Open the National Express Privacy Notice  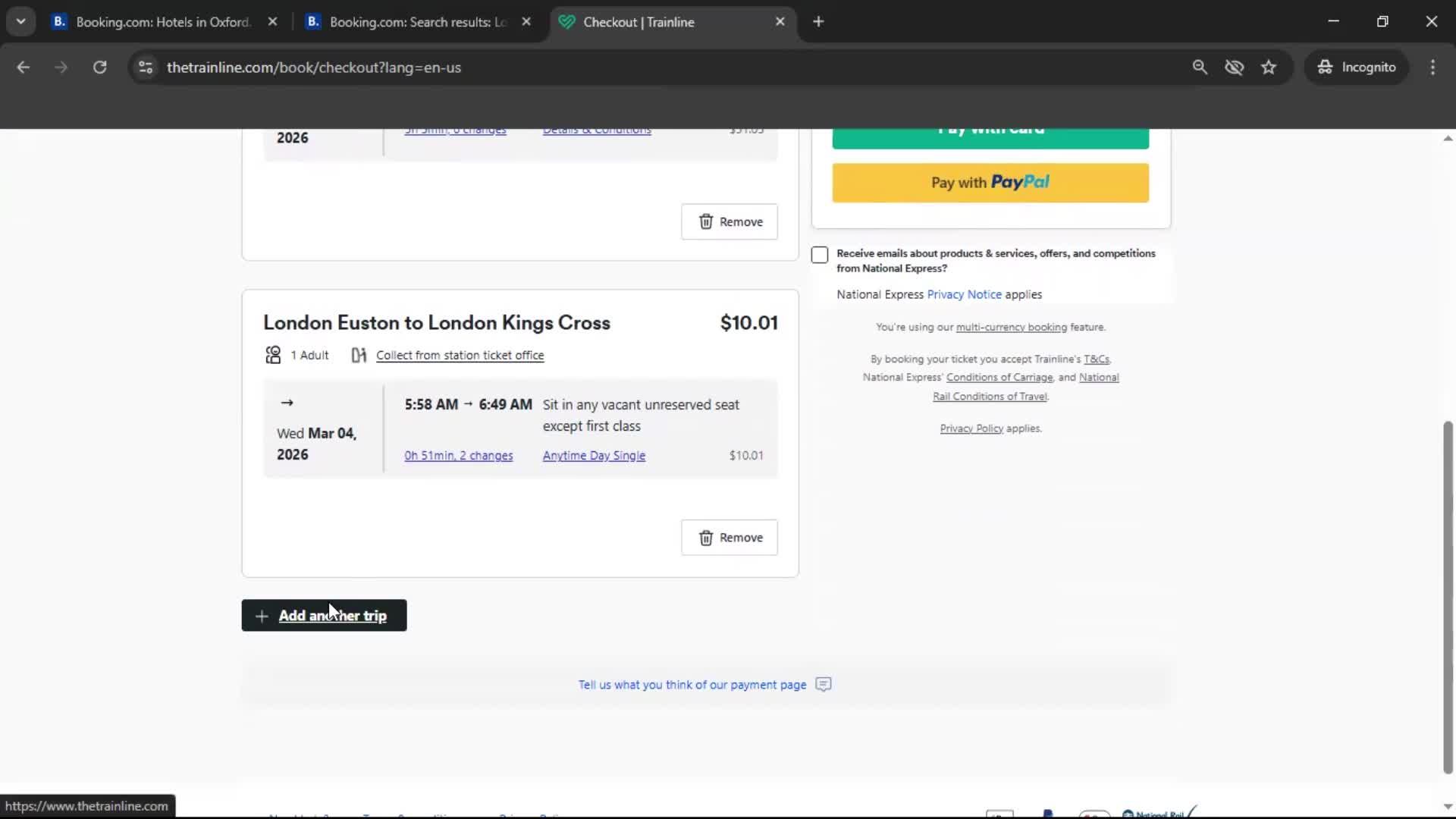tap(964, 294)
